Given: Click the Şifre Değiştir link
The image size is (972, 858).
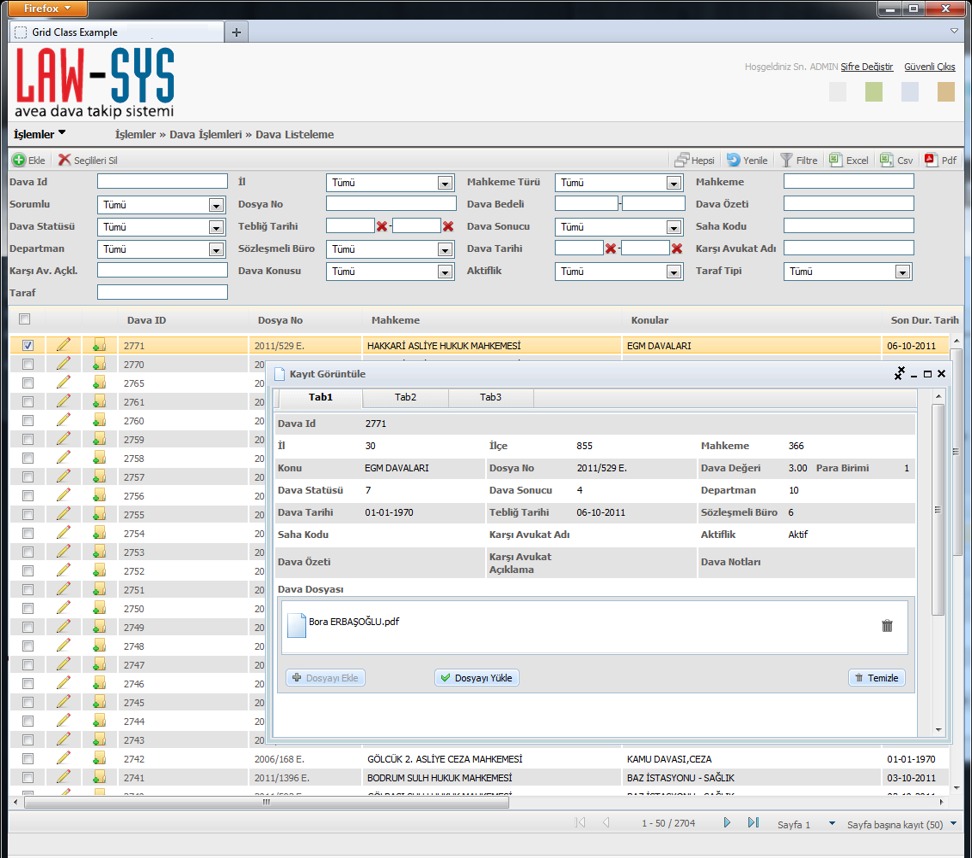Looking at the screenshot, I should pos(867,66).
